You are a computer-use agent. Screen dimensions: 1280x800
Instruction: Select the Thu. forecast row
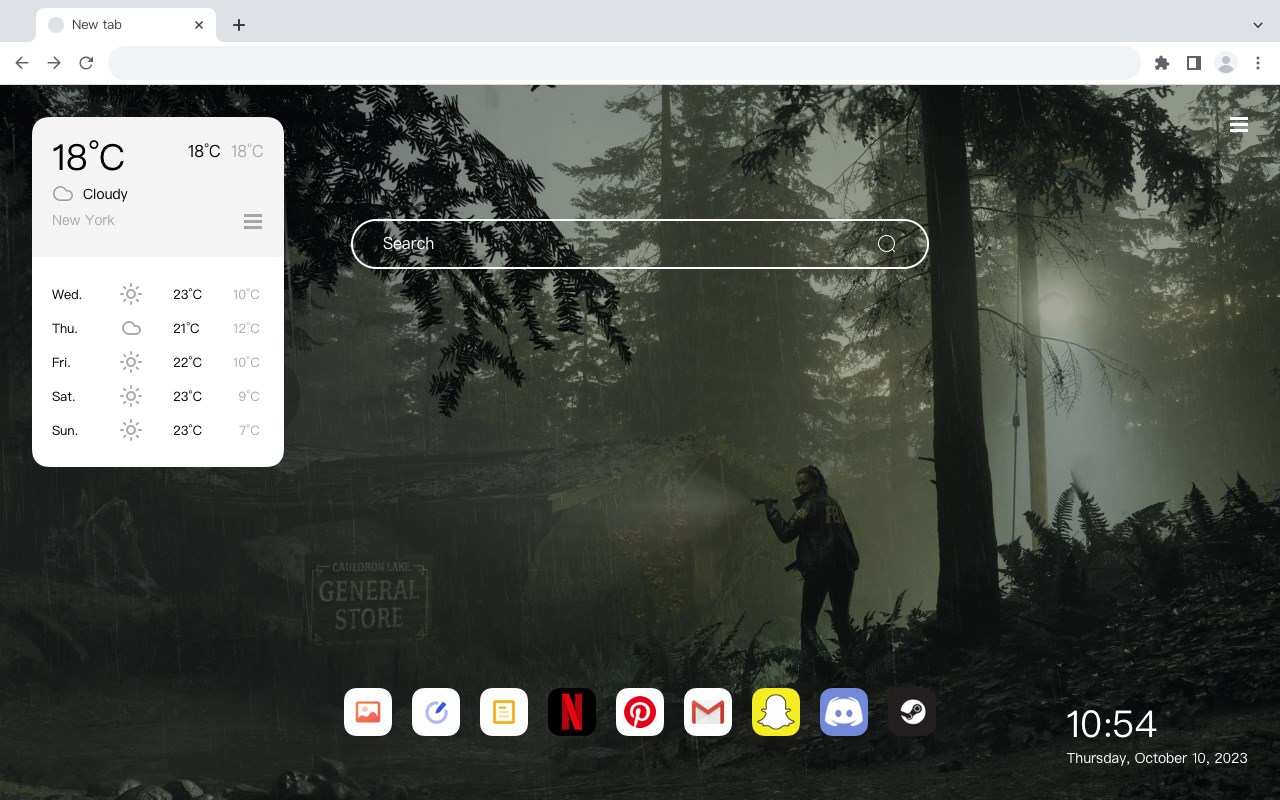157,328
